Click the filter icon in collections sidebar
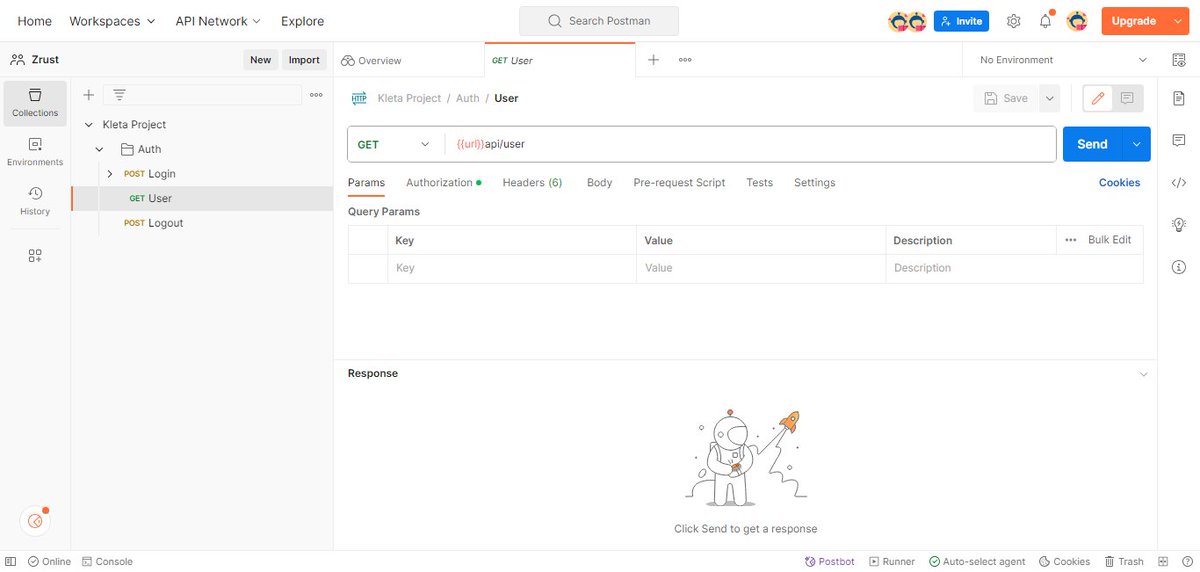This screenshot has width=1200, height=572. [x=119, y=95]
